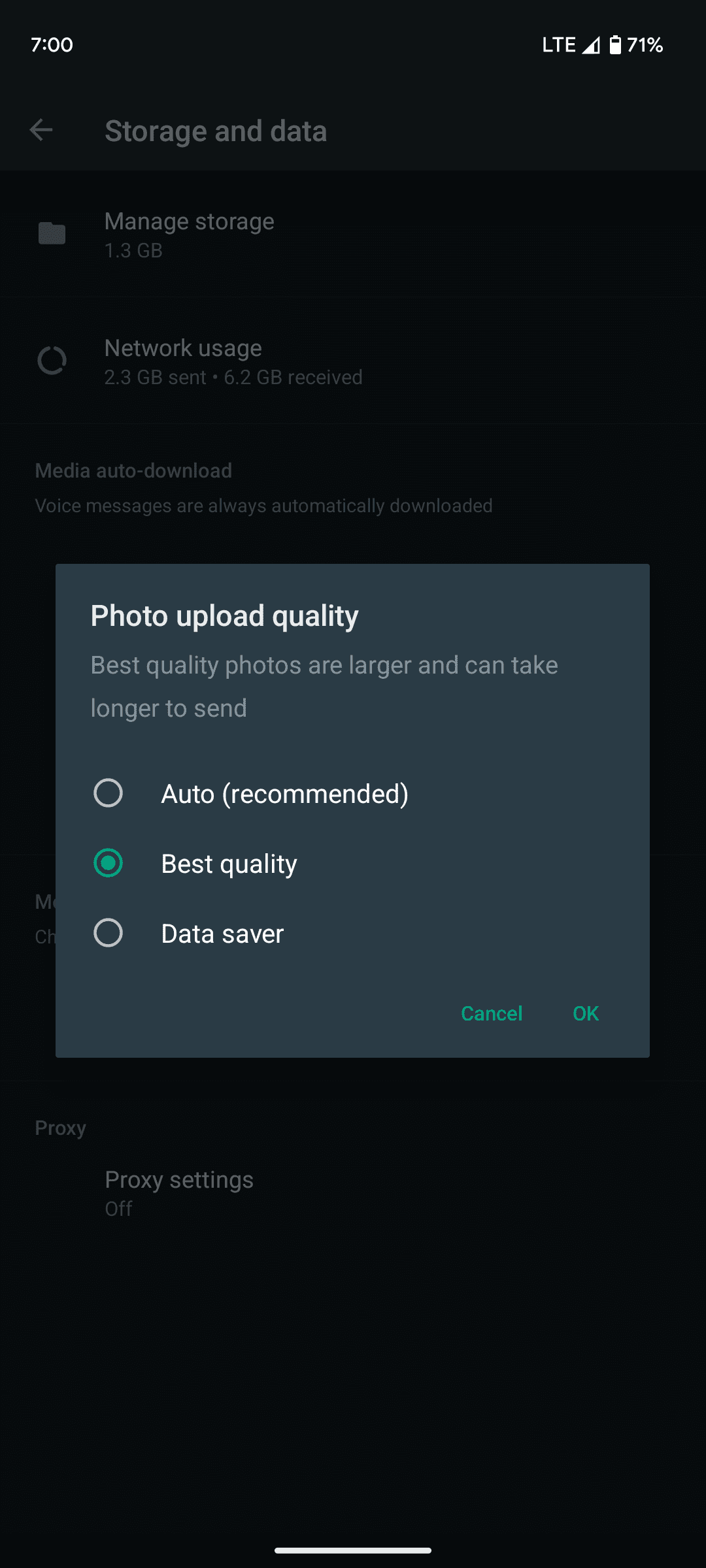Viewport: 706px width, 1568px height.
Task: Click the back arrow icon
Action: coord(41,130)
